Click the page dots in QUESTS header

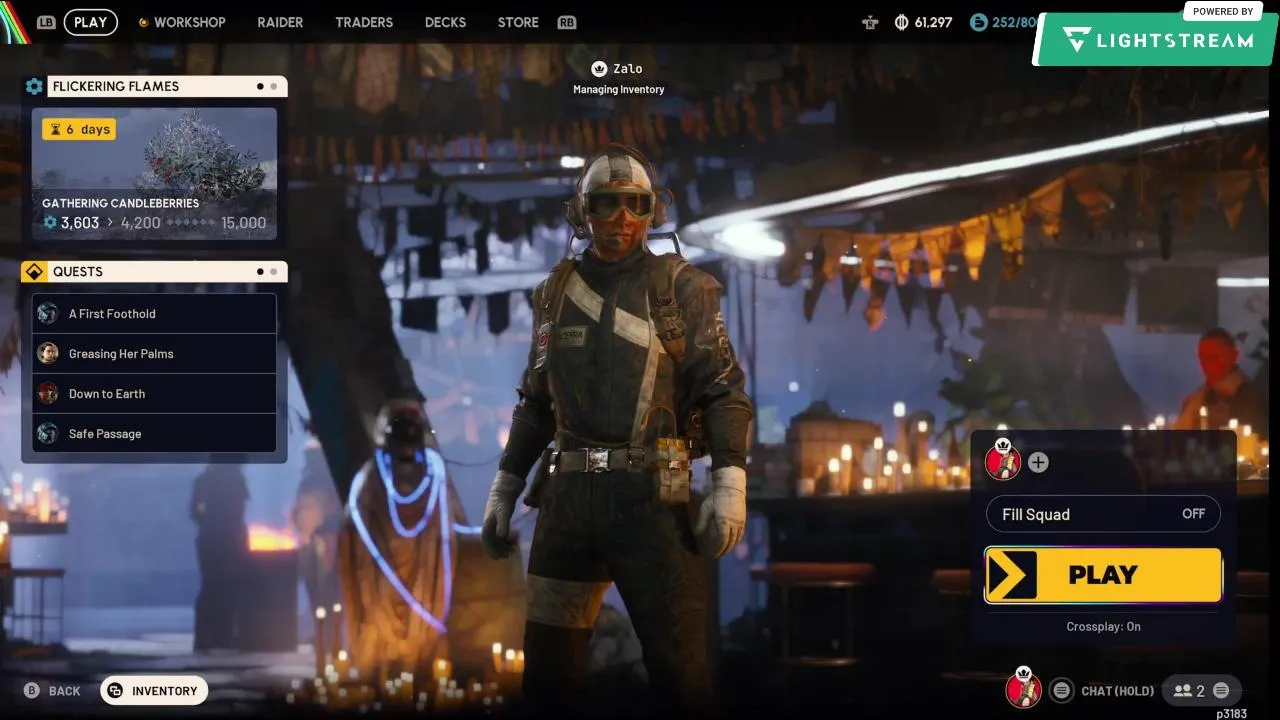click(267, 272)
